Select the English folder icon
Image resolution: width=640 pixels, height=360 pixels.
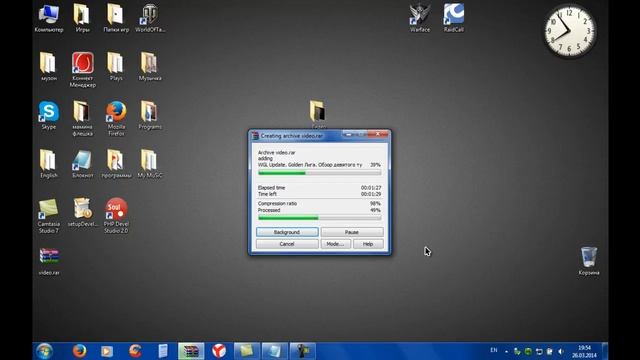tap(49, 164)
